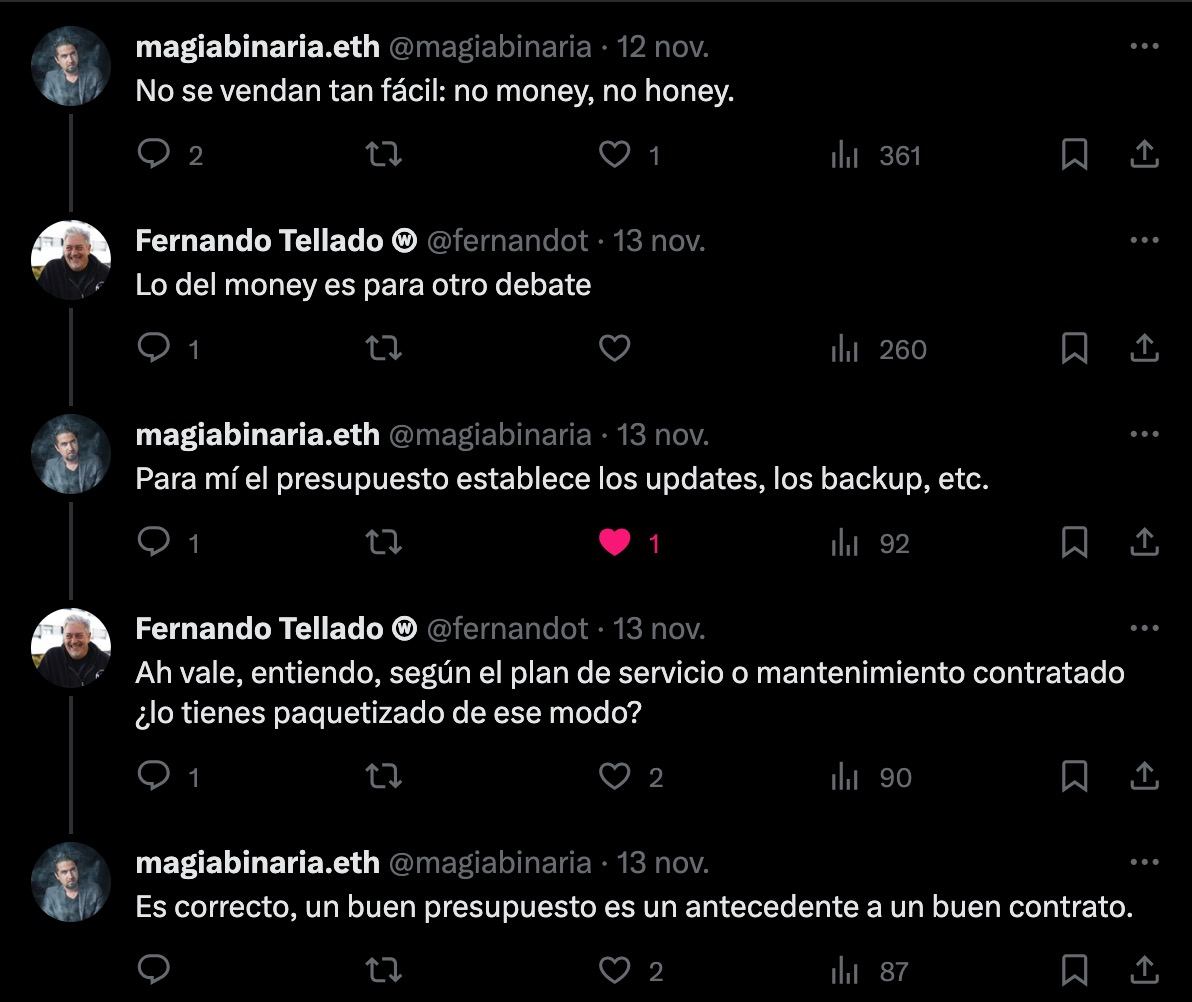The width and height of the screenshot is (1192, 1002).
Task: Open the '12 nov.' timestamp link
Action: [x=662, y=47]
